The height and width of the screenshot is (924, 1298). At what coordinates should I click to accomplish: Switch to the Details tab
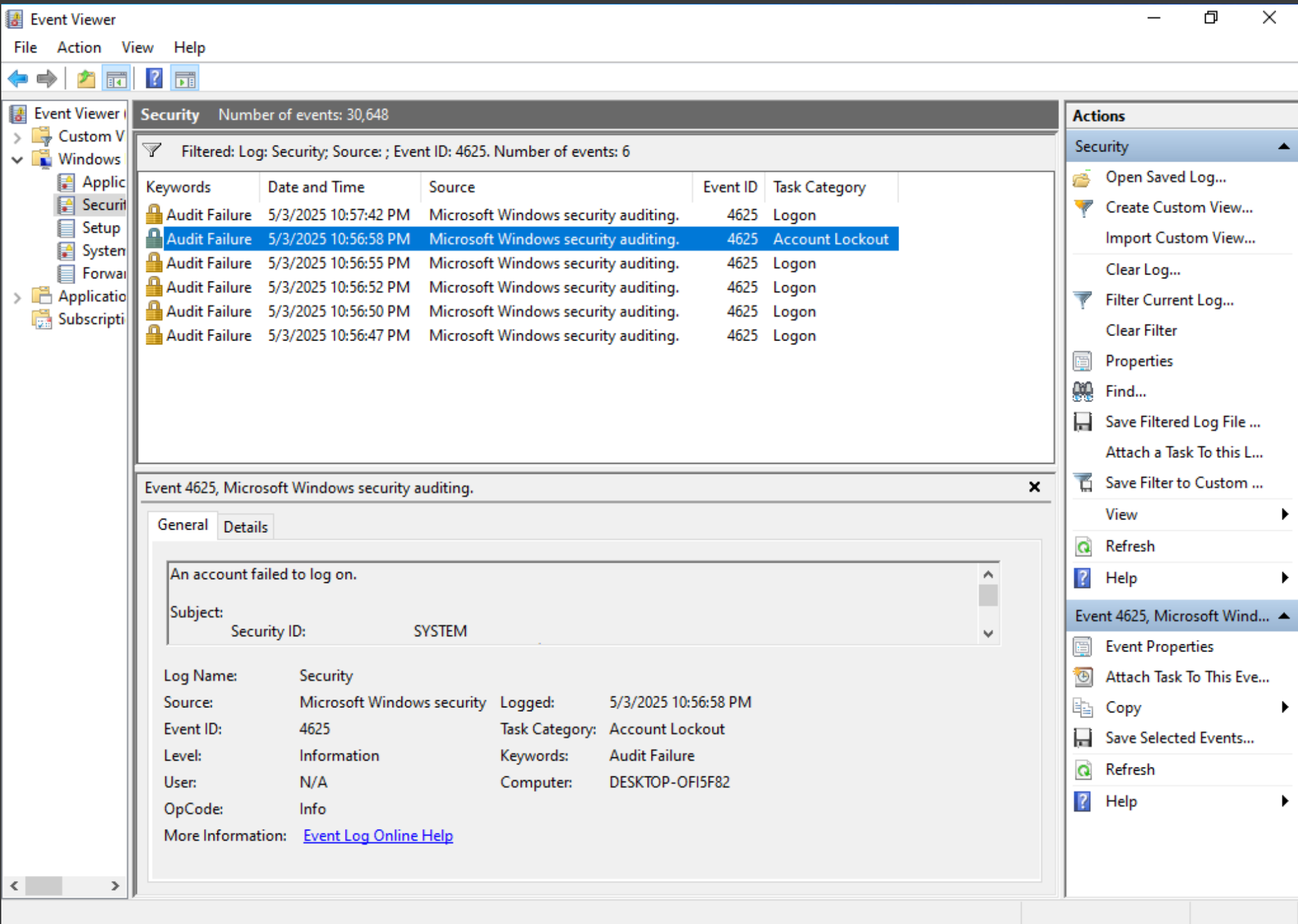245,526
